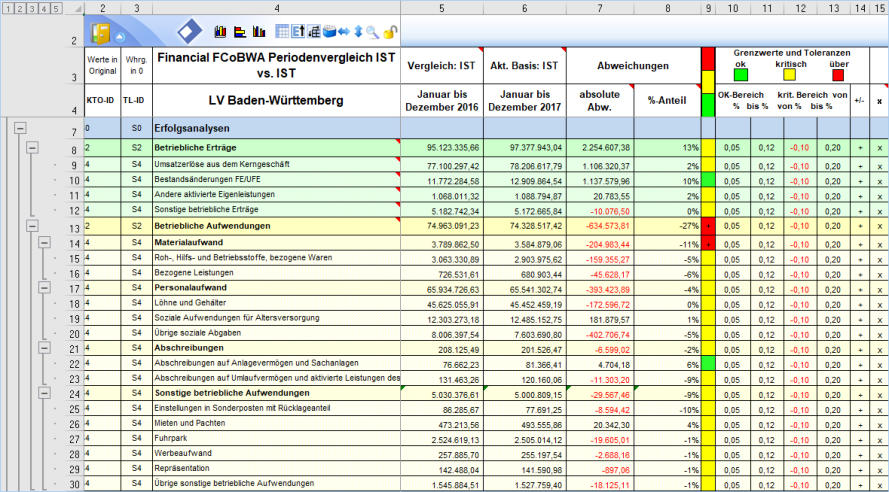Viewport: 889px width, 492px height.
Task: Click the first bar chart icon
Action: click(x=221, y=33)
